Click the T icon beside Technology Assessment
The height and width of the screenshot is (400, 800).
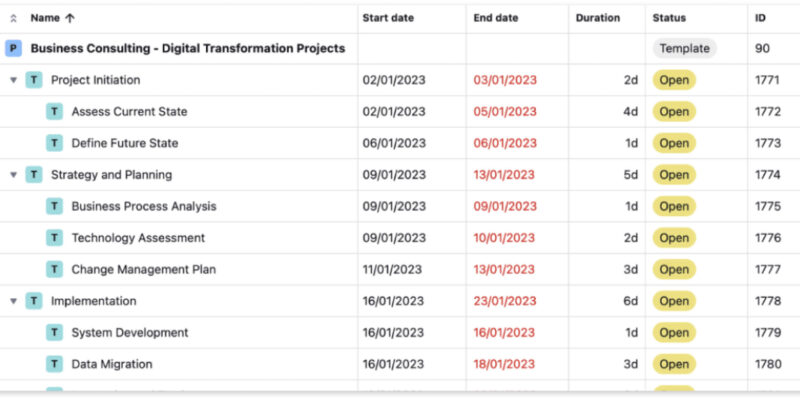click(54, 238)
